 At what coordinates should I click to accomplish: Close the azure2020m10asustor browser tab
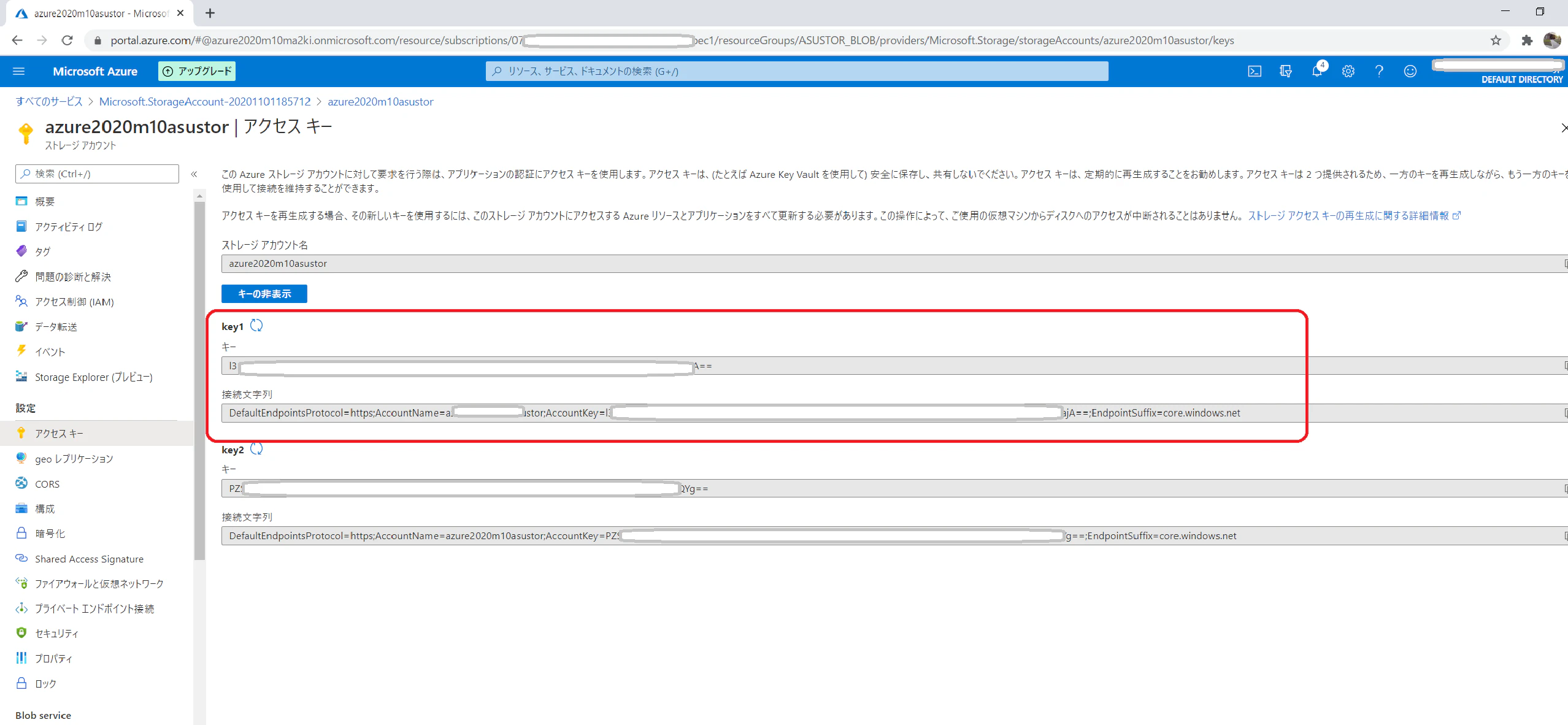click(x=180, y=13)
